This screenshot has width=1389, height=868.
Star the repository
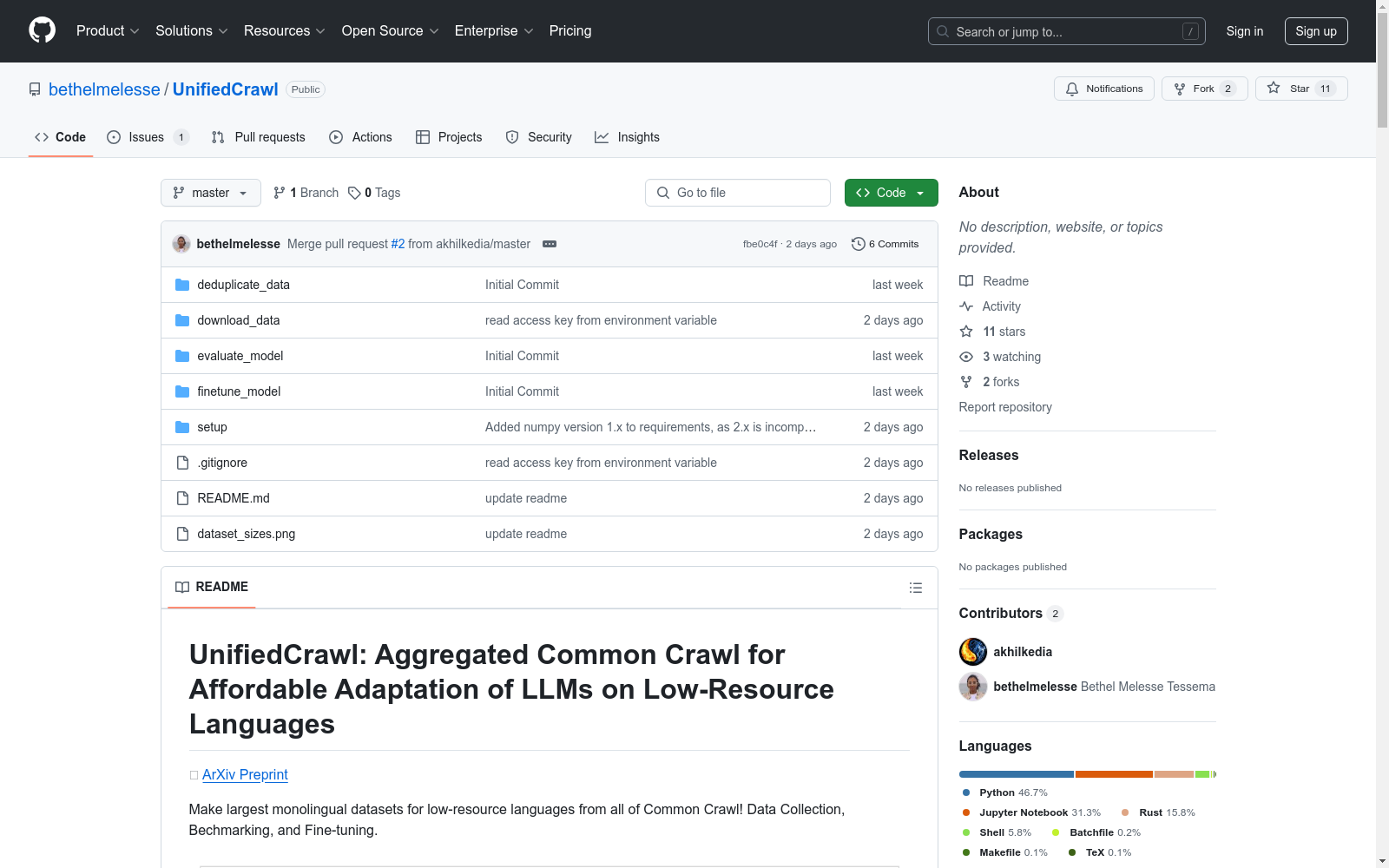pyautogui.click(x=1301, y=89)
